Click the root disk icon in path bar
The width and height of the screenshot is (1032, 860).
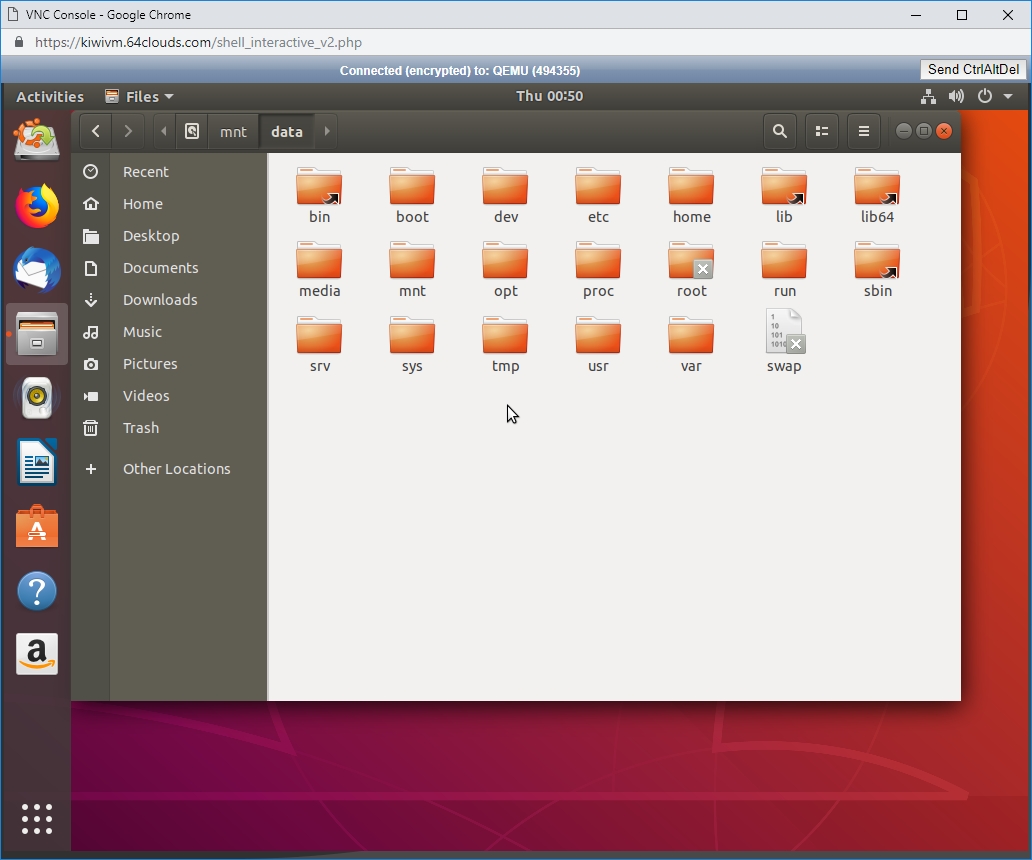click(192, 131)
